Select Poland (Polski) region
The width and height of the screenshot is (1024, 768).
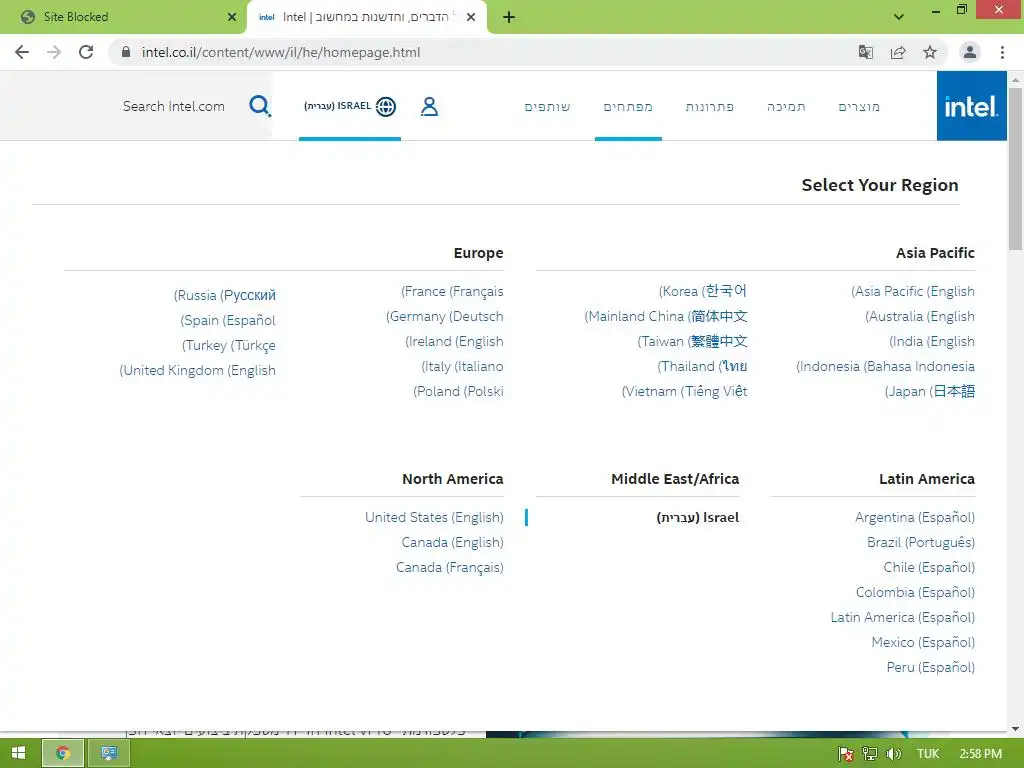click(458, 391)
